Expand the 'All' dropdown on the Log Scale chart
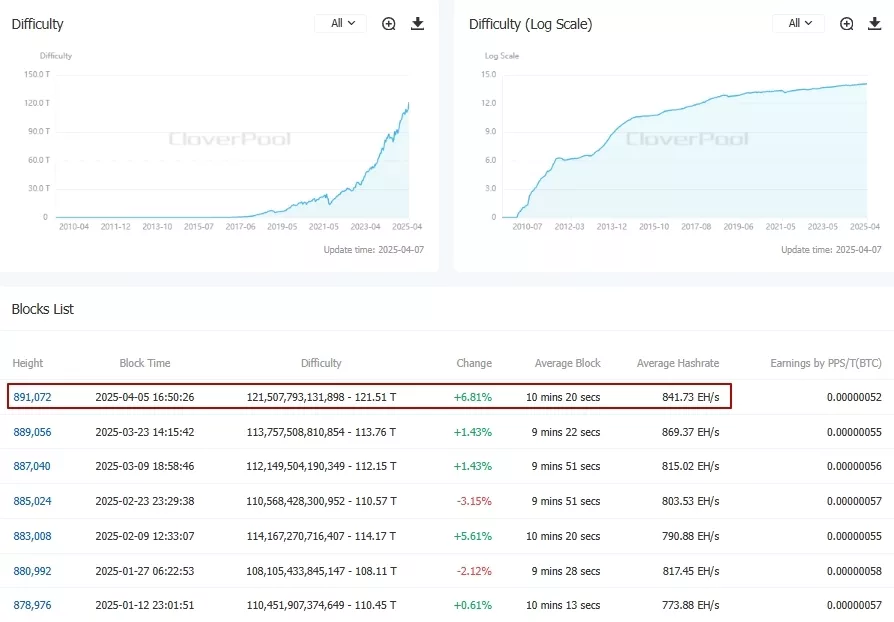 click(x=799, y=23)
